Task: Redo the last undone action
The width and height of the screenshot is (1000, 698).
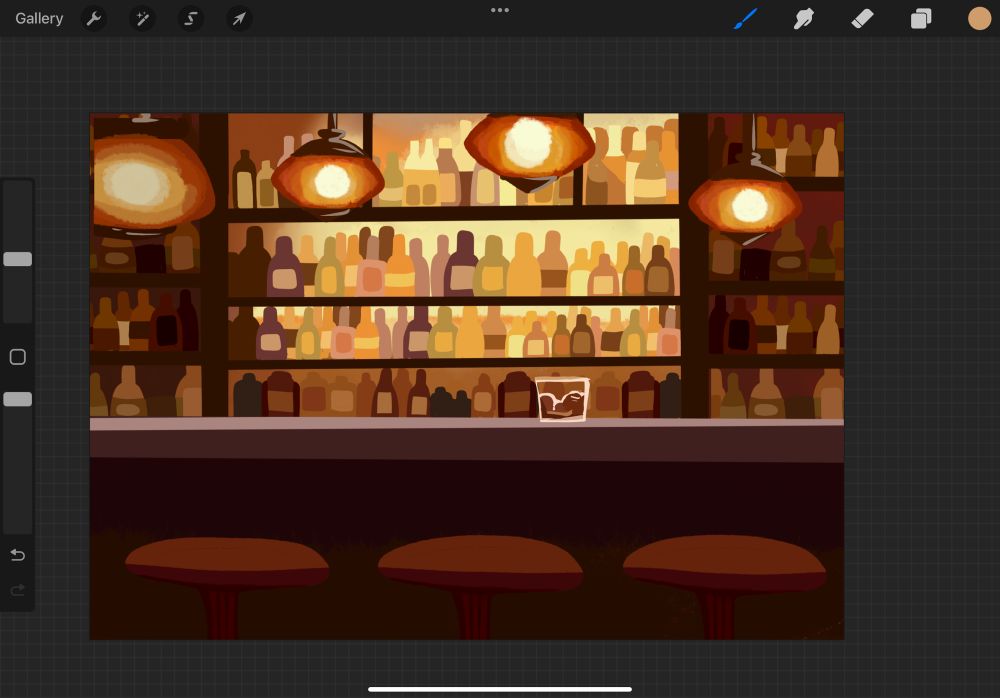Action: coord(18,590)
